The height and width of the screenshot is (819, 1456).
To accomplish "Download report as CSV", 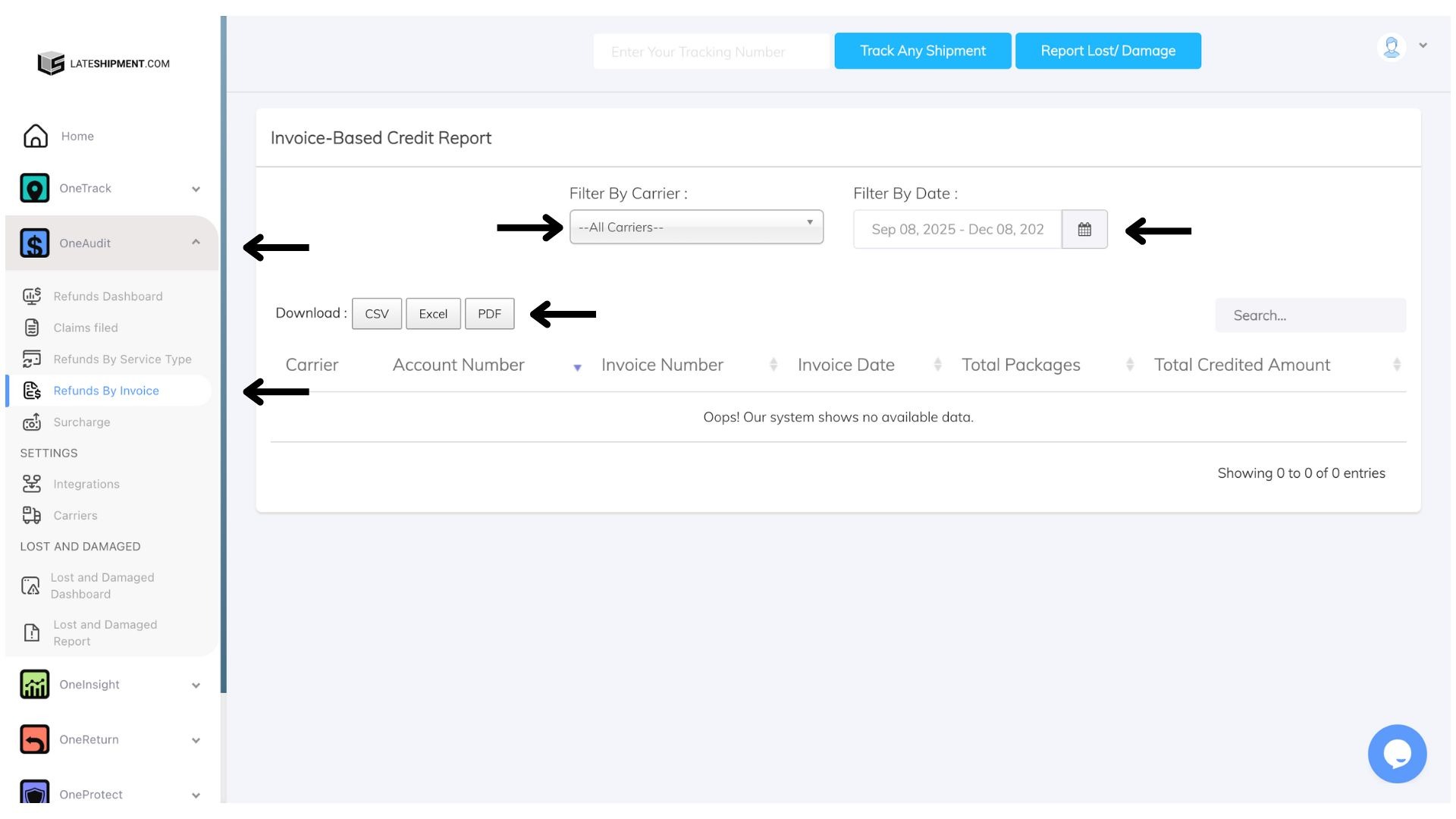I will tap(376, 314).
